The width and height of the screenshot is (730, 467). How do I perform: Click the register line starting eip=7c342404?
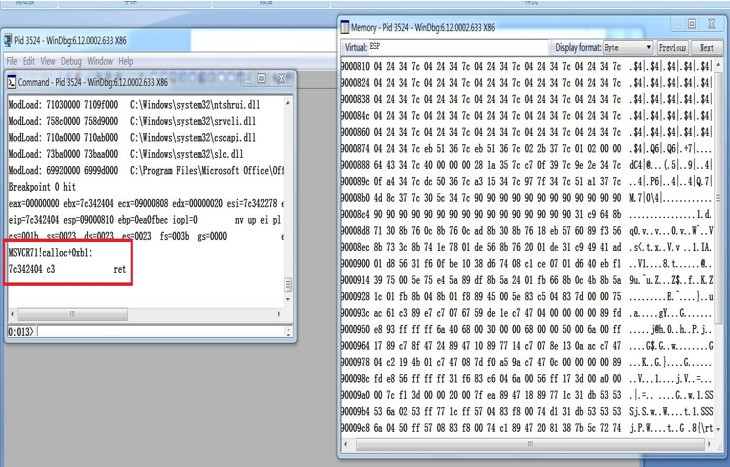click(x=145, y=220)
